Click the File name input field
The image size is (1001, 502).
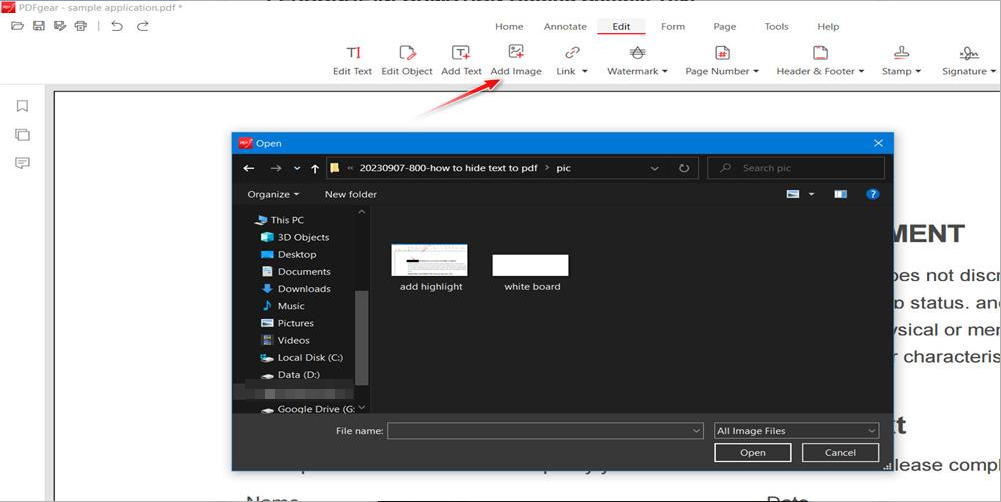tap(545, 431)
